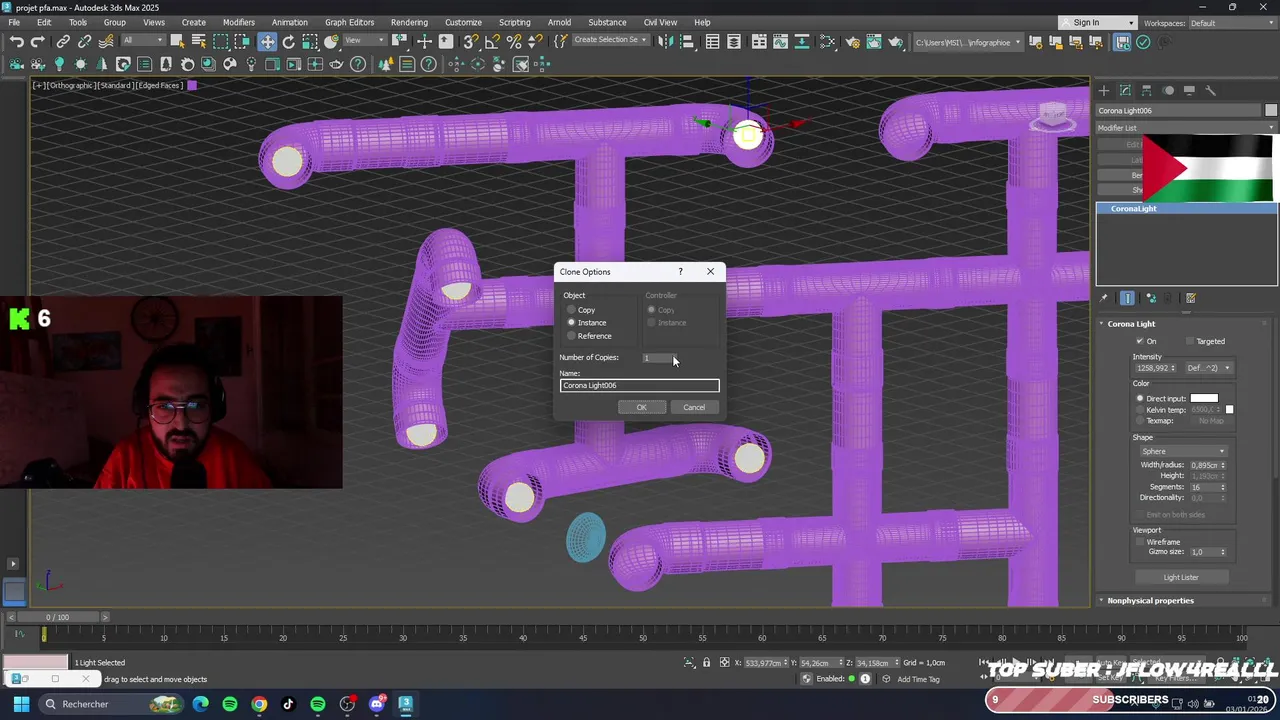Open the Graph Editors menu
The height and width of the screenshot is (720, 1280).
(349, 22)
